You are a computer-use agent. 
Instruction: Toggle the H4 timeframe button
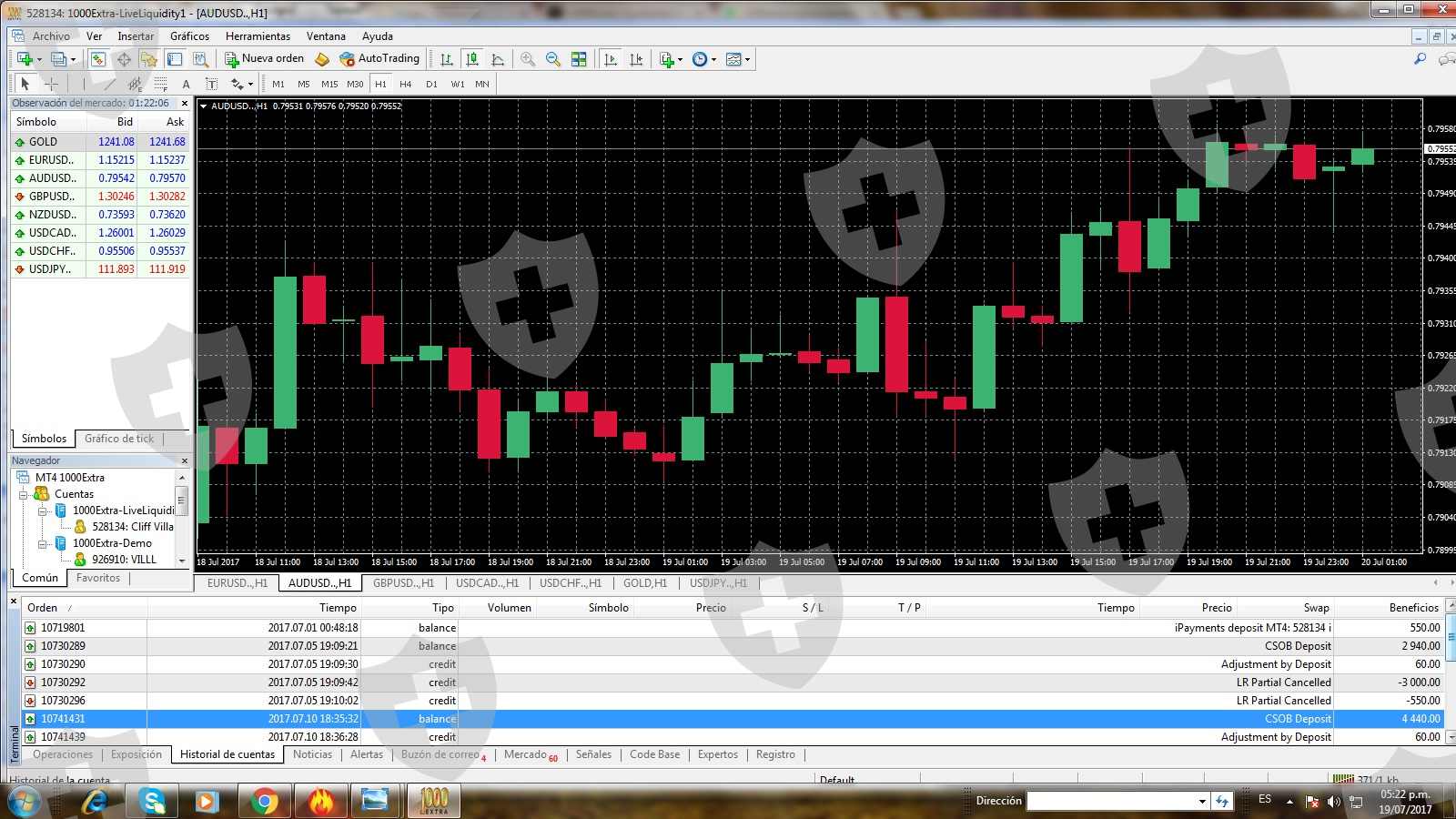406,84
